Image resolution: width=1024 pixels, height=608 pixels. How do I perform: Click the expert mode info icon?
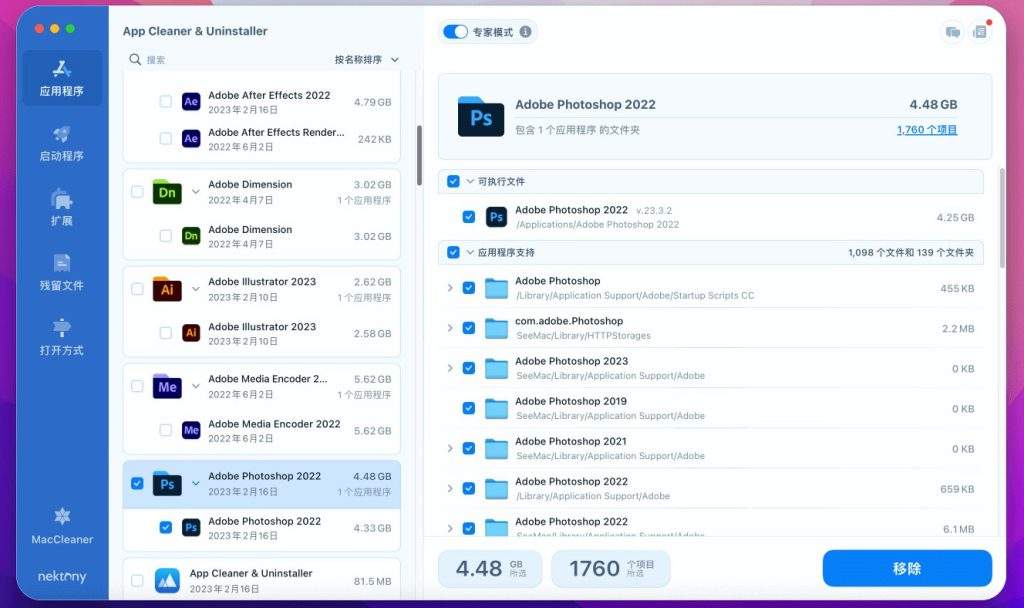click(526, 32)
